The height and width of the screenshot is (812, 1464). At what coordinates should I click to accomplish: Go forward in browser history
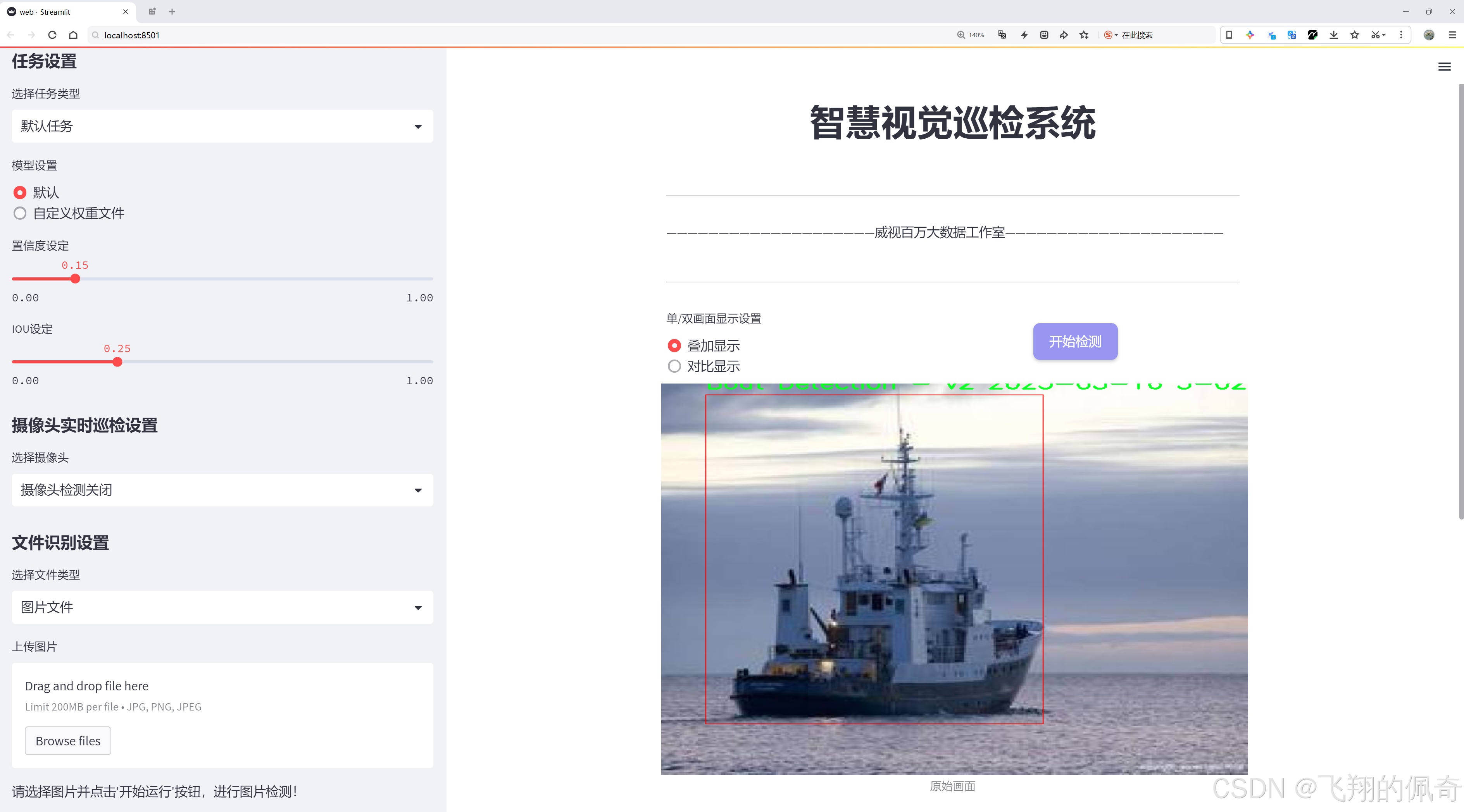coord(31,35)
